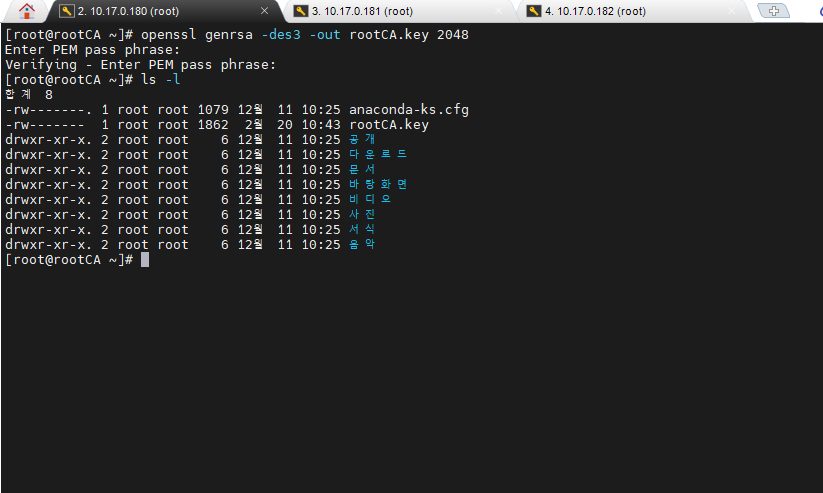Viewport: 823px width, 493px height.
Task: Click the key icon on 10.17.0.182 tab
Action: click(x=534, y=11)
